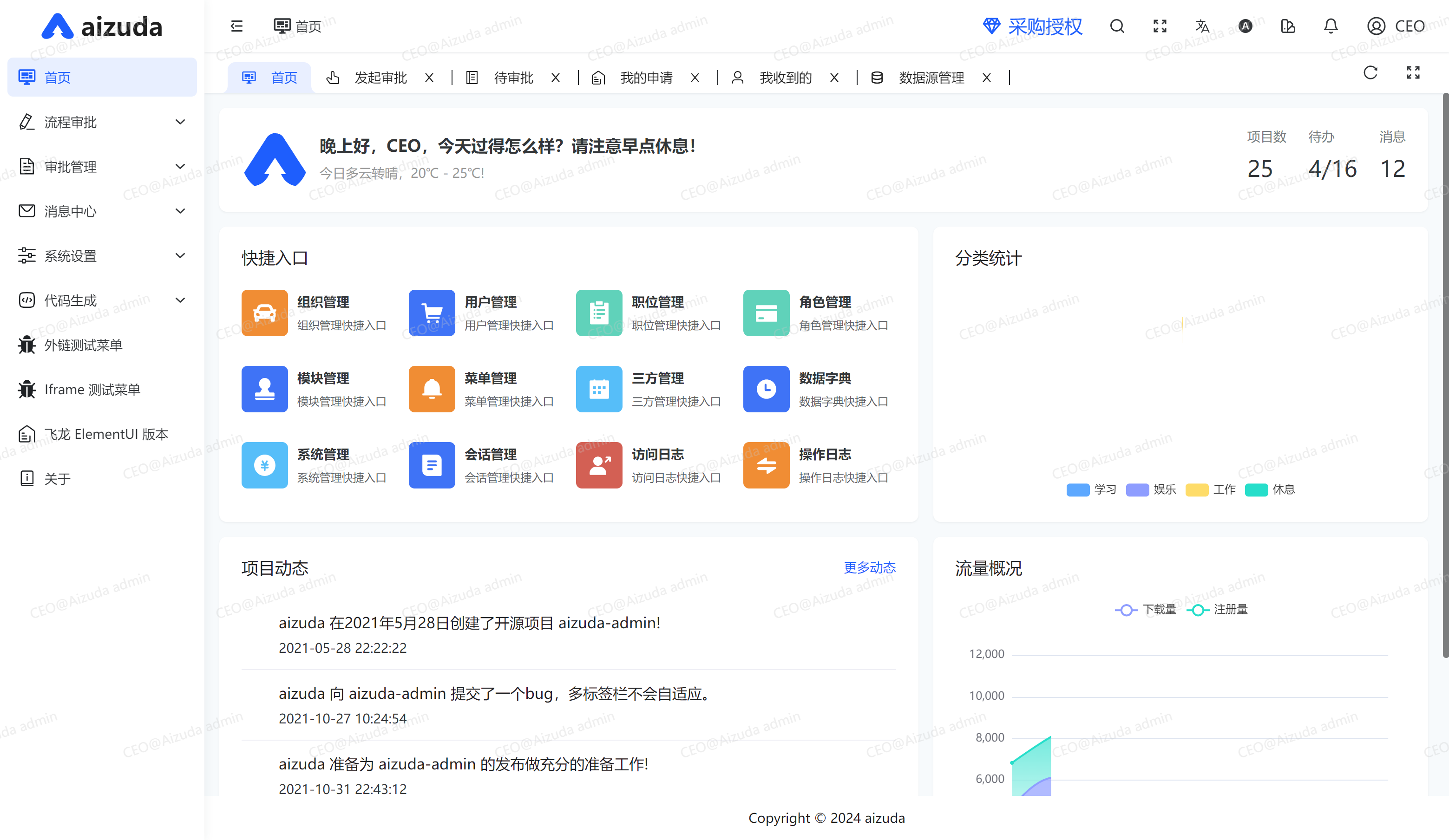The width and height of the screenshot is (1449, 840).
Task: Expand the 消息中心 sidebar menu
Action: click(102, 211)
